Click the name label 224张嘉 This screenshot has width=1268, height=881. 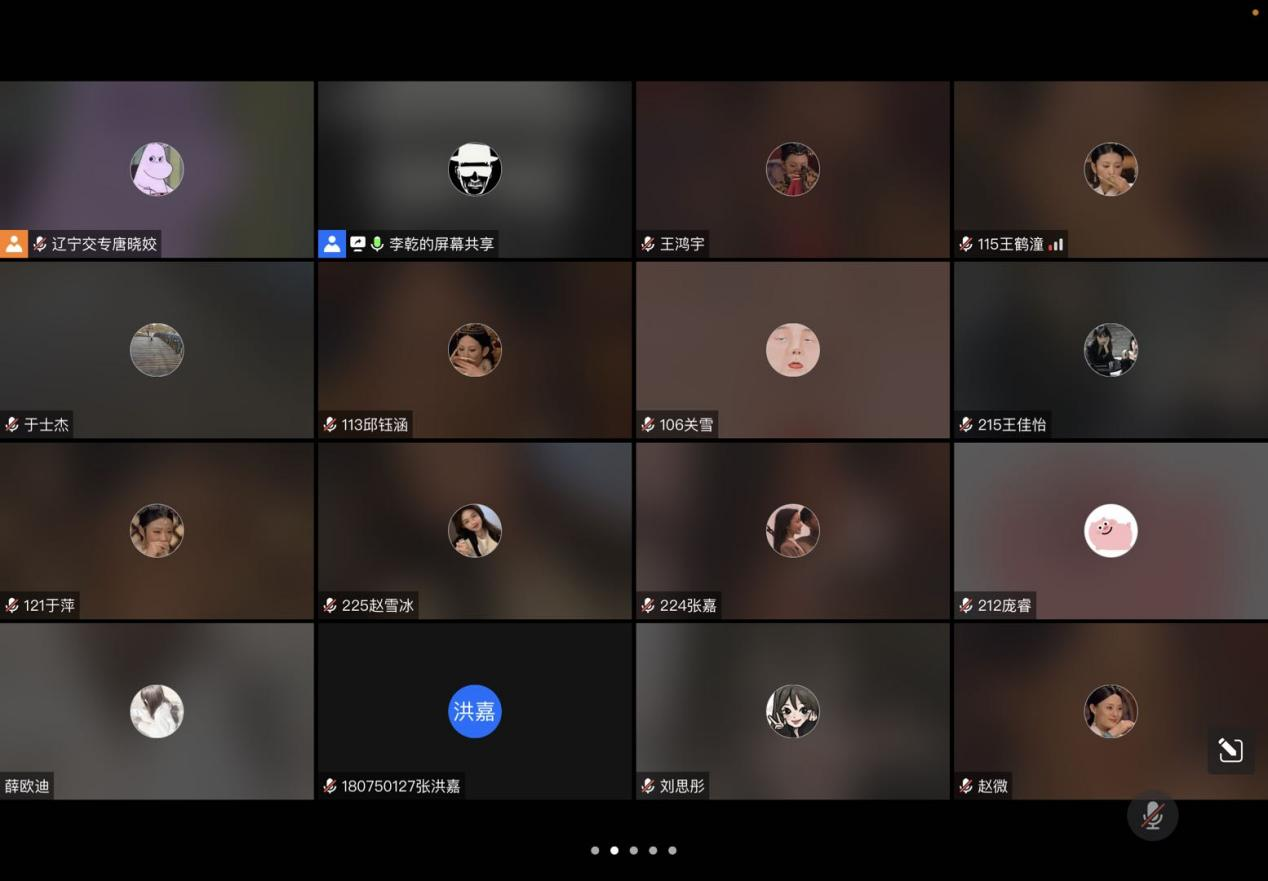[688, 606]
